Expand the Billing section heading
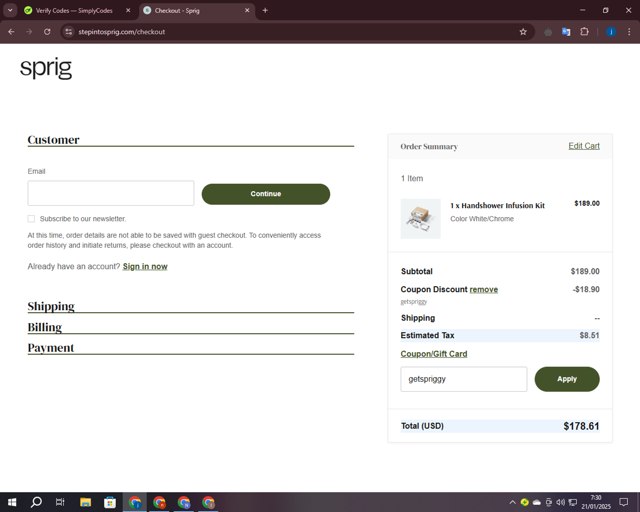The height and width of the screenshot is (512, 640). click(44, 327)
